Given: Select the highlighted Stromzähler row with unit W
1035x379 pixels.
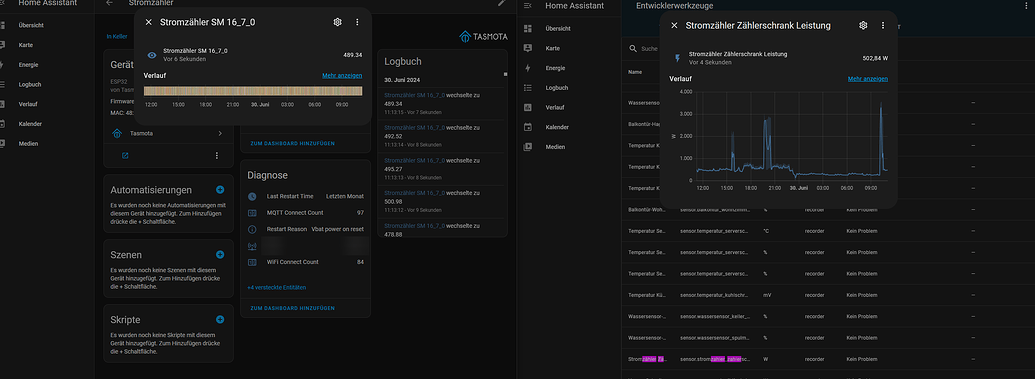Looking at the screenshot, I should 828,359.
